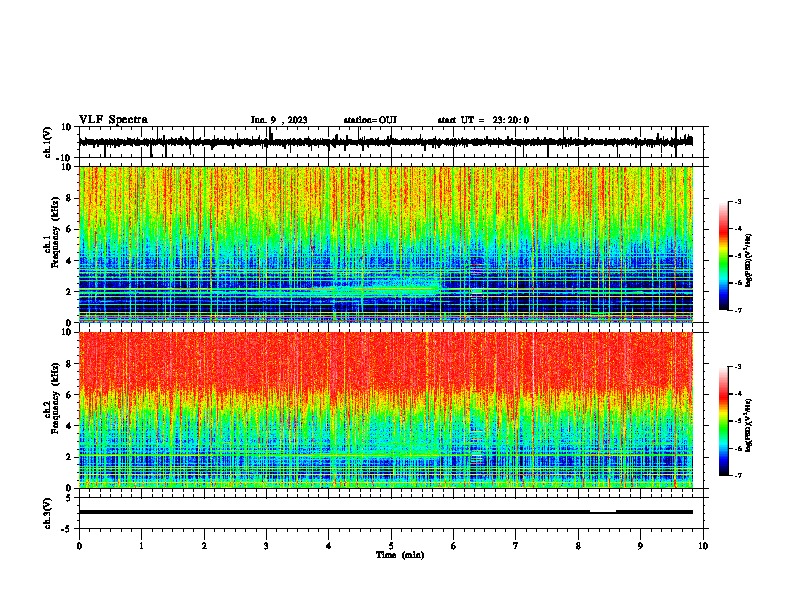Click inside the ch.2 spectrogram image
792x612 pixels.
[386, 410]
